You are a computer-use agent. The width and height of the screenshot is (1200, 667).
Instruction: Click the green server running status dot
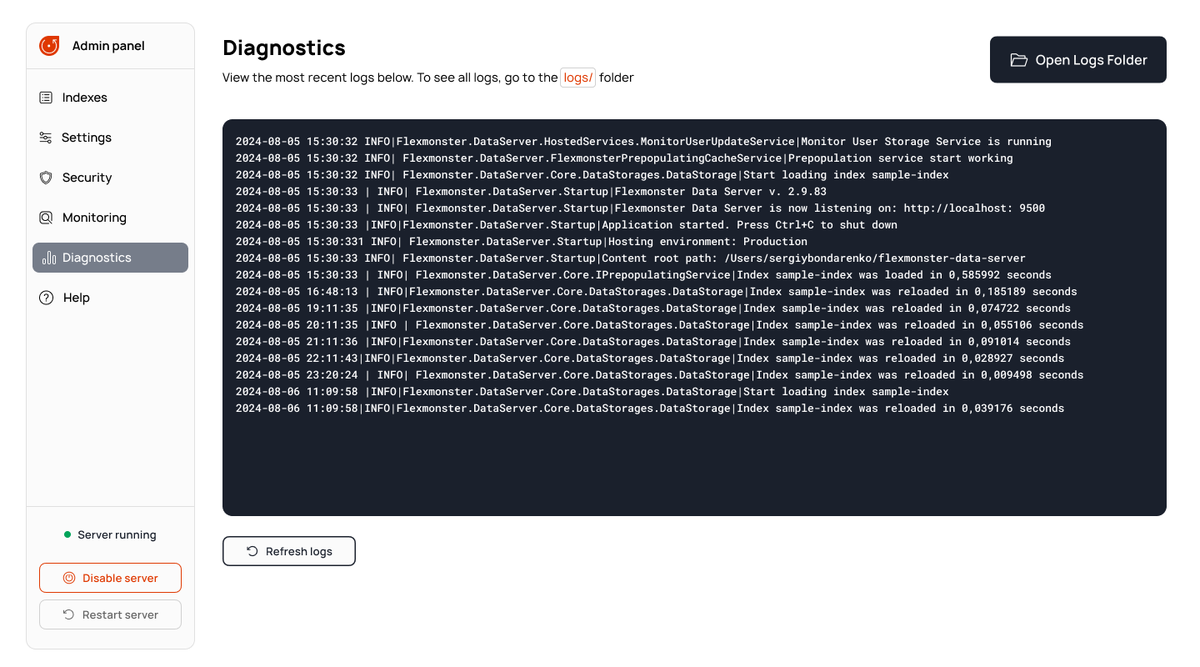(x=67, y=535)
